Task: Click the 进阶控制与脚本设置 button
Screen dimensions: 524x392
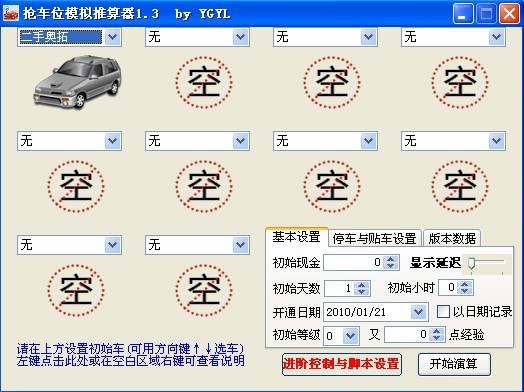Action: click(x=341, y=364)
